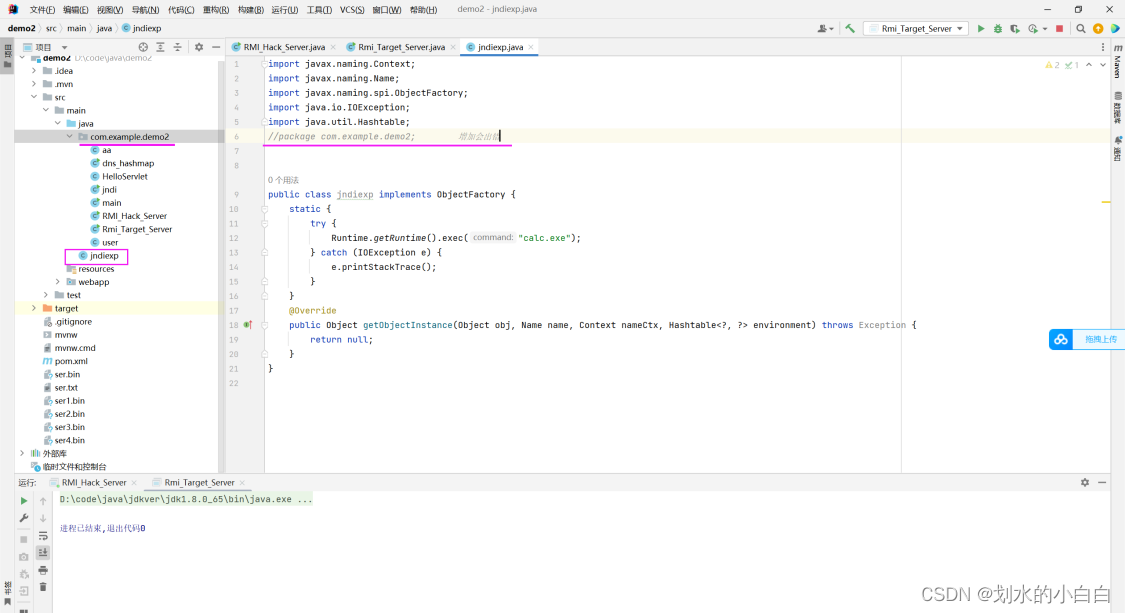Image resolution: width=1125 pixels, height=613 pixels.
Task: Open Search Everywhere magnifier icon
Action: pyautogui.click(x=1081, y=29)
